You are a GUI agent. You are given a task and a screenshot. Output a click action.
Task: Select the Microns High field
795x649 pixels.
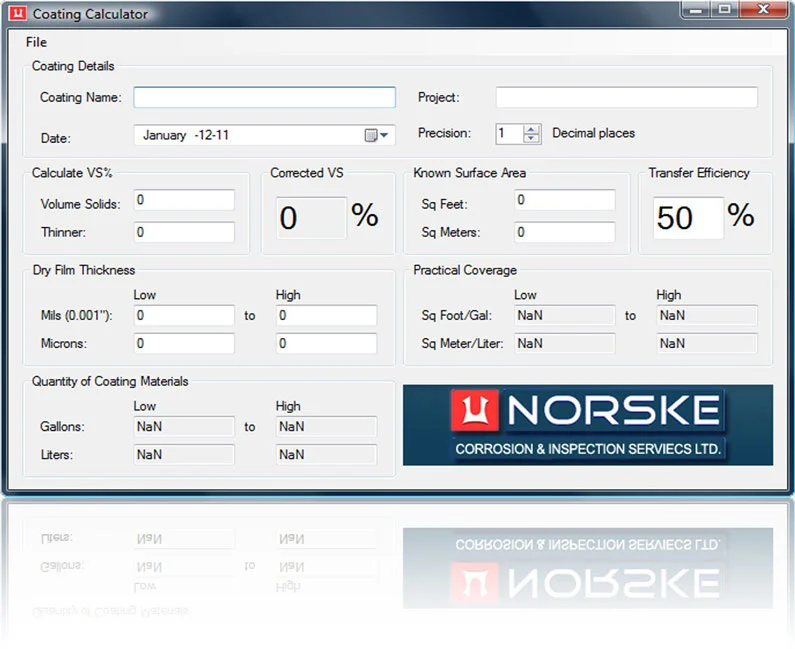tap(326, 344)
